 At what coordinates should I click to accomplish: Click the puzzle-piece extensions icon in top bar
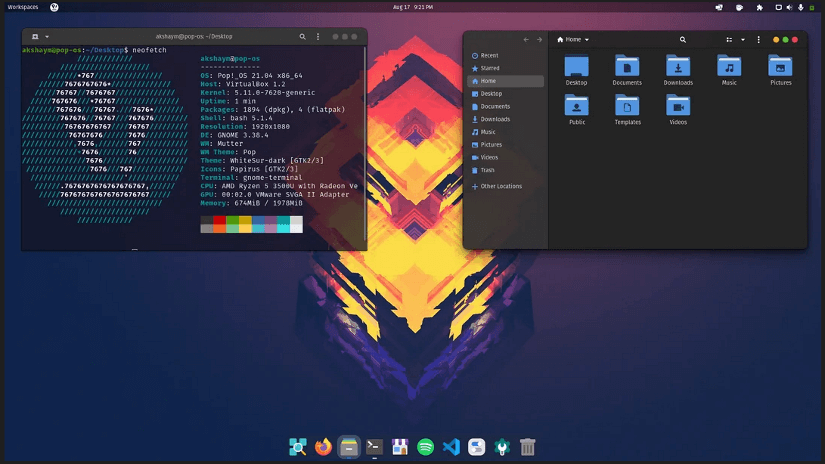759,7
